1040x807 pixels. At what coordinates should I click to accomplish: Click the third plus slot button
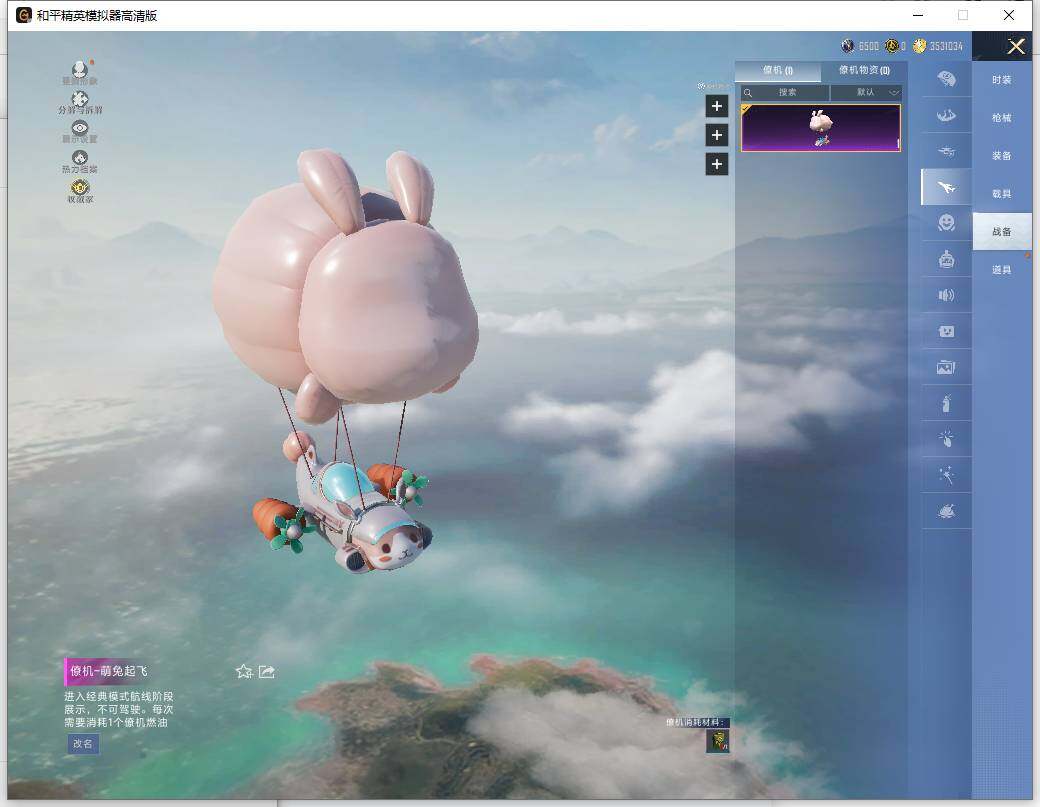point(716,164)
